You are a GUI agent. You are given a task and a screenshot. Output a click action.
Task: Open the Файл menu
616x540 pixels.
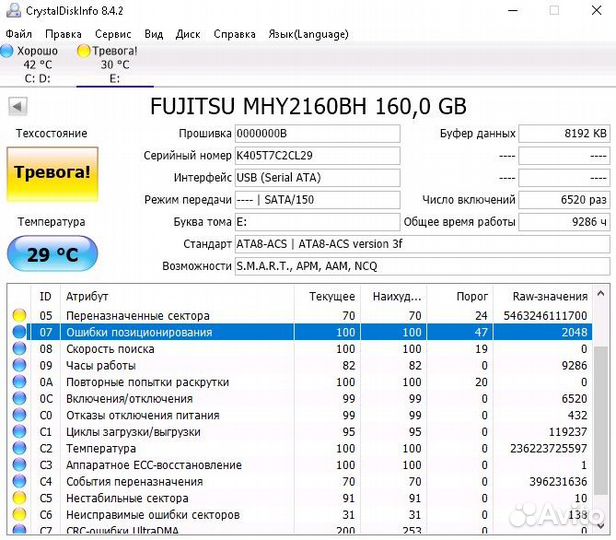pyautogui.click(x=18, y=34)
